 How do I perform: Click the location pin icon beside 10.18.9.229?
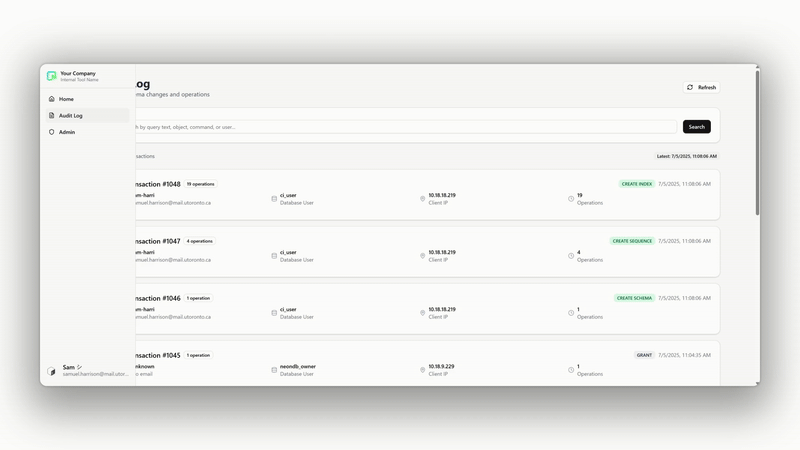pos(422,370)
